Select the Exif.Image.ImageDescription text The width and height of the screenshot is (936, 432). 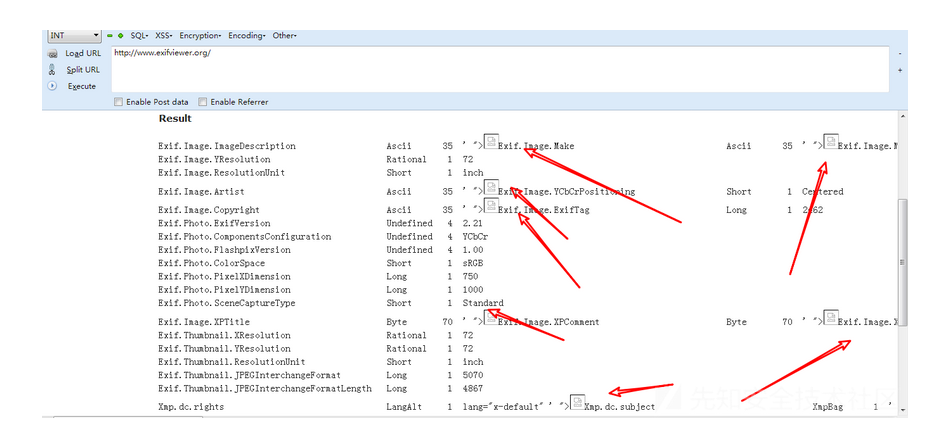pos(227,146)
